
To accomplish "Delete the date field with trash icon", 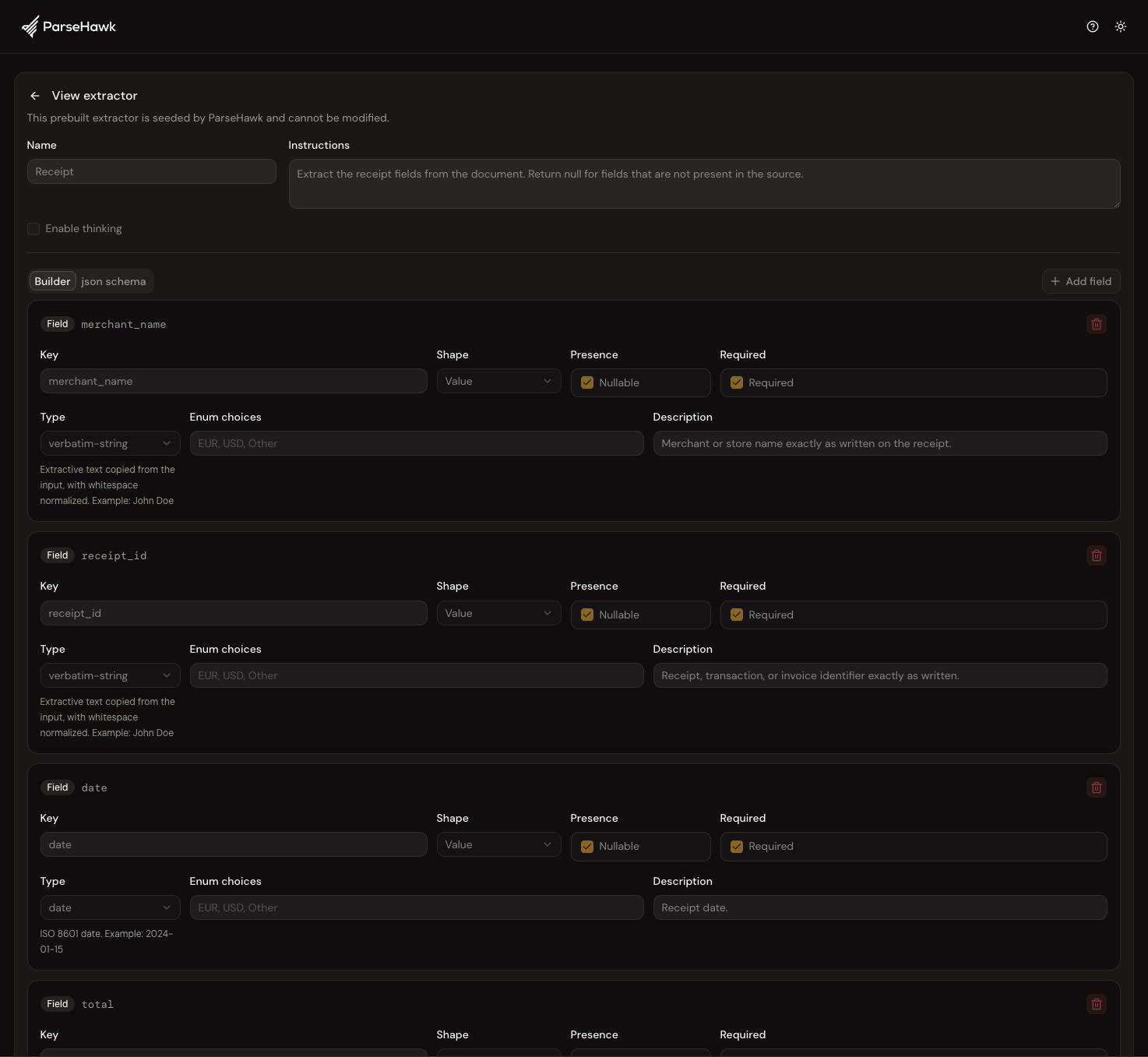I will coord(1097,787).
